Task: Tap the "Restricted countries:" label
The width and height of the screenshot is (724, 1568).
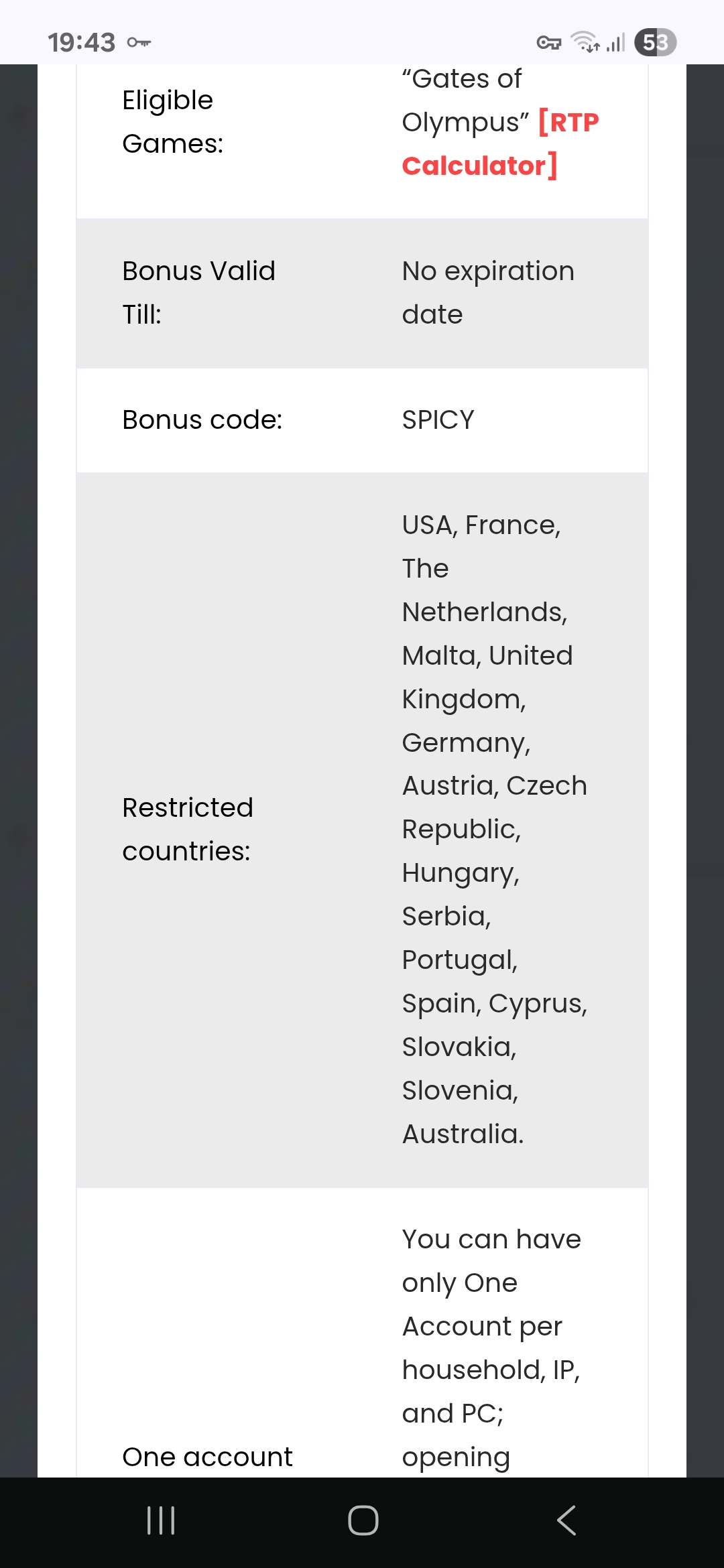Action: tap(188, 830)
